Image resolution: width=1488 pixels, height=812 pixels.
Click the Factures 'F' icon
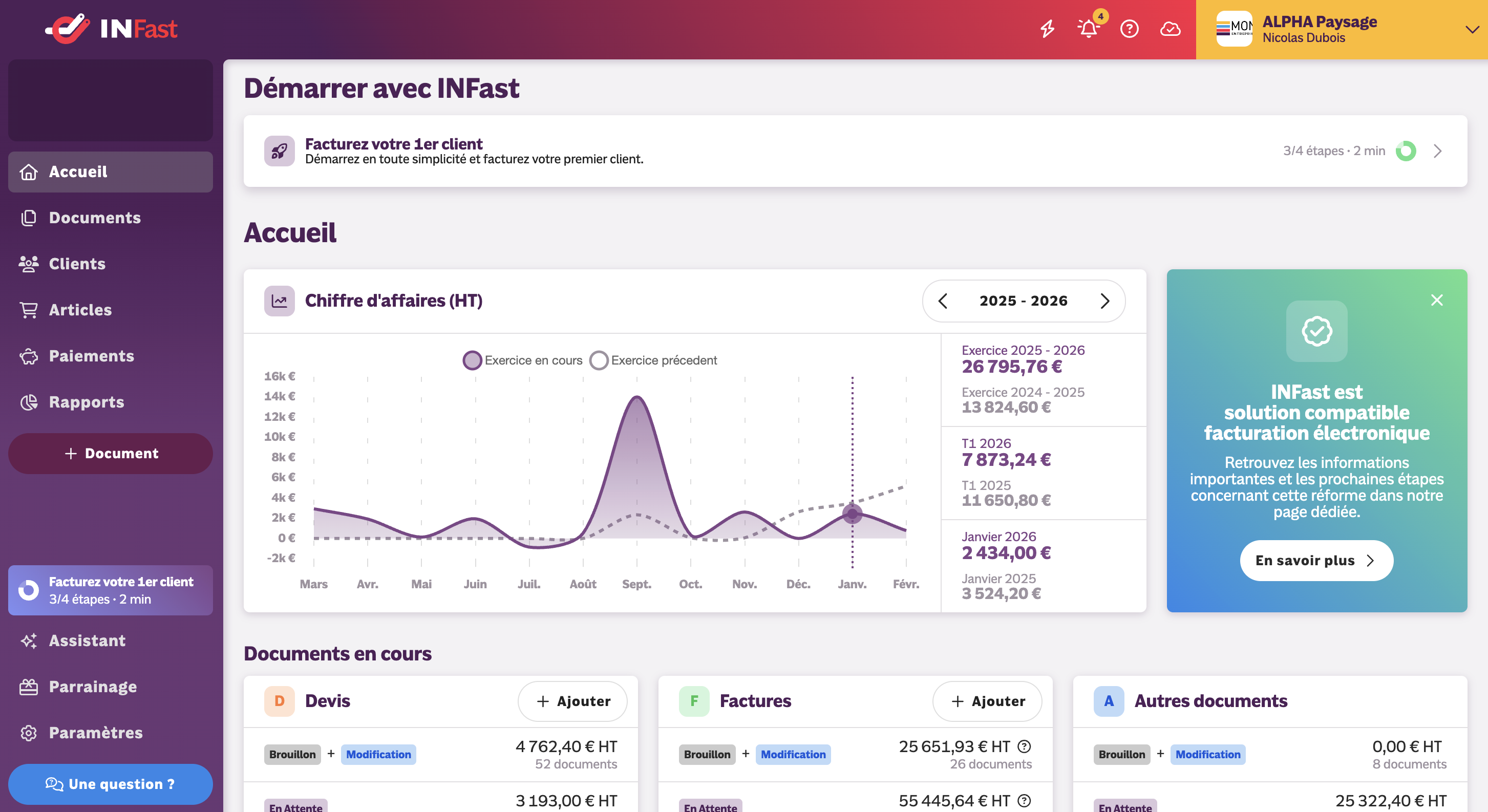pos(694,701)
